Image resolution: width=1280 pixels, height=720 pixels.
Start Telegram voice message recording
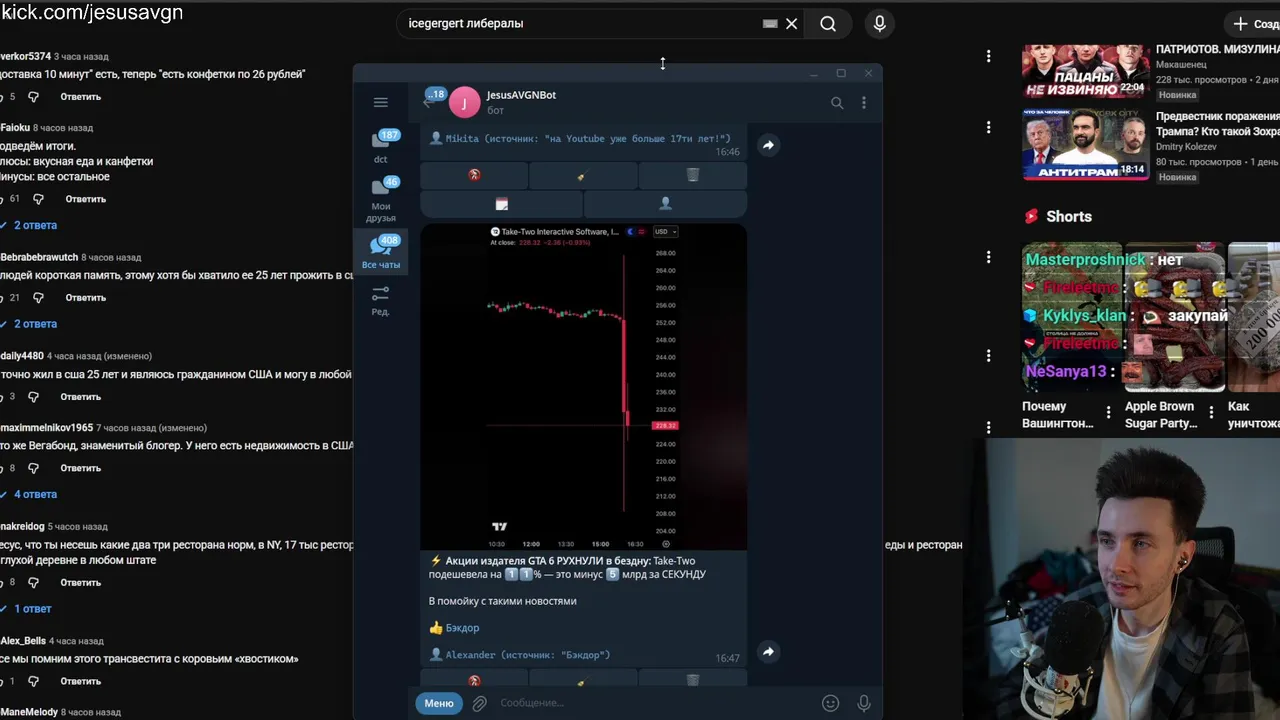[x=864, y=703]
